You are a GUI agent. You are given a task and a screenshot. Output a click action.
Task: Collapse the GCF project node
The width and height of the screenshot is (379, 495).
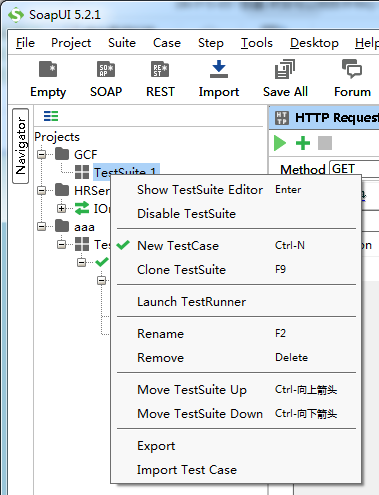42,154
